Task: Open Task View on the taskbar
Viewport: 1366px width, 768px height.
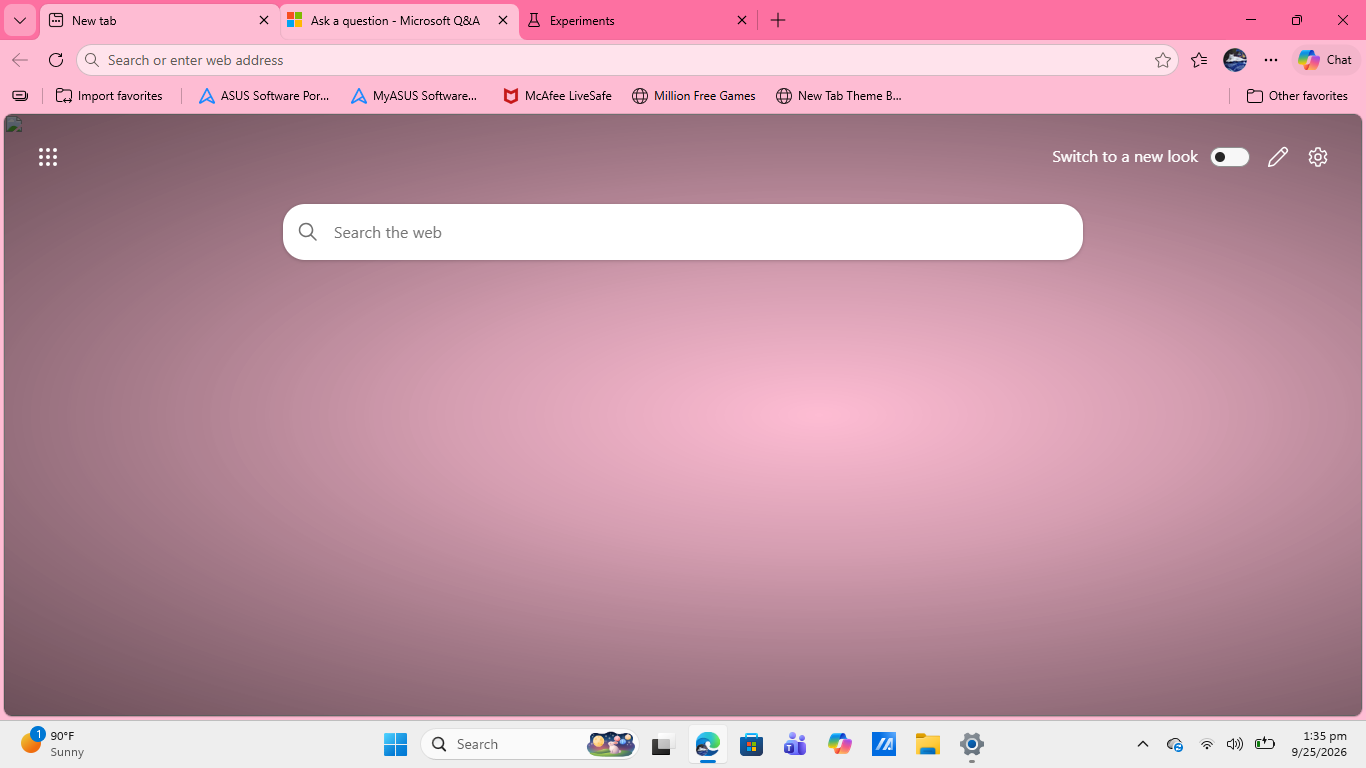Action: [661, 744]
